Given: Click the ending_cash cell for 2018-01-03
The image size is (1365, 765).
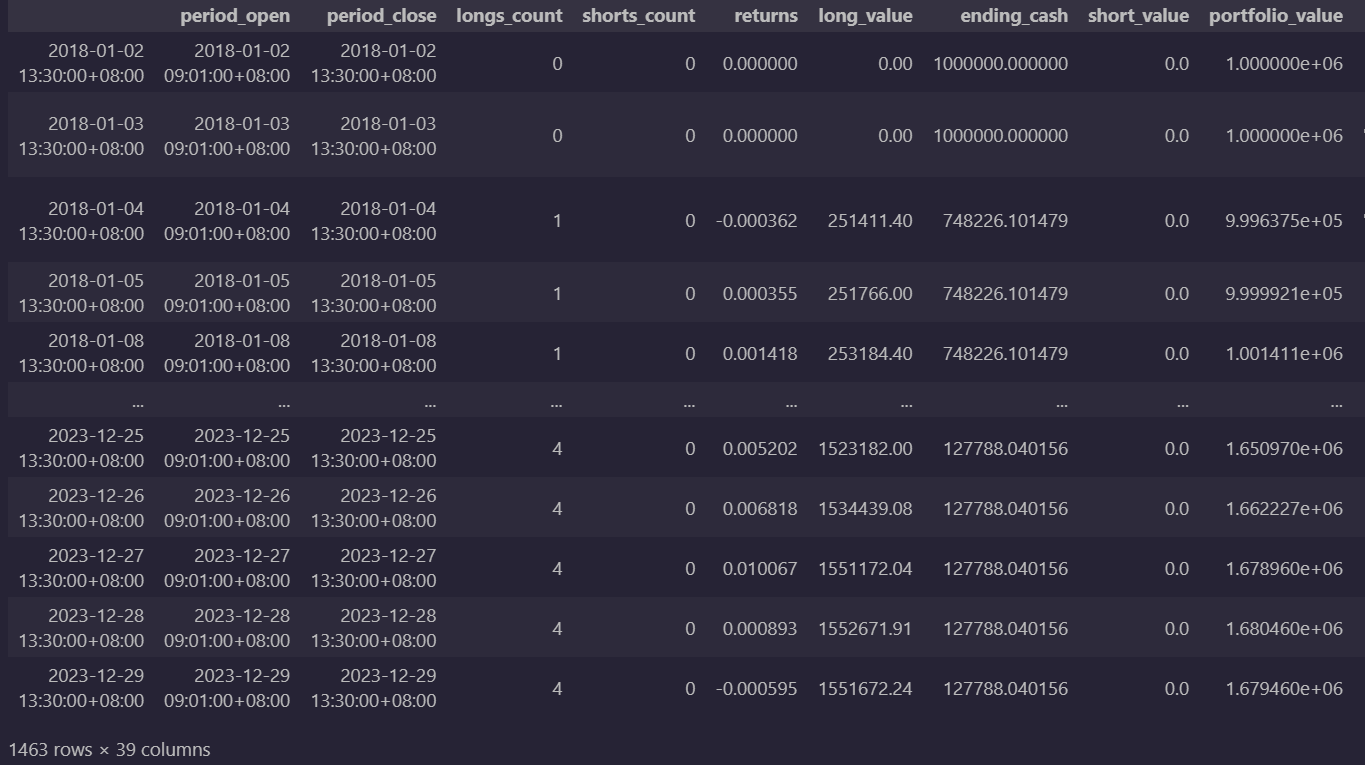Looking at the screenshot, I should pyautogui.click(x=1000, y=136).
